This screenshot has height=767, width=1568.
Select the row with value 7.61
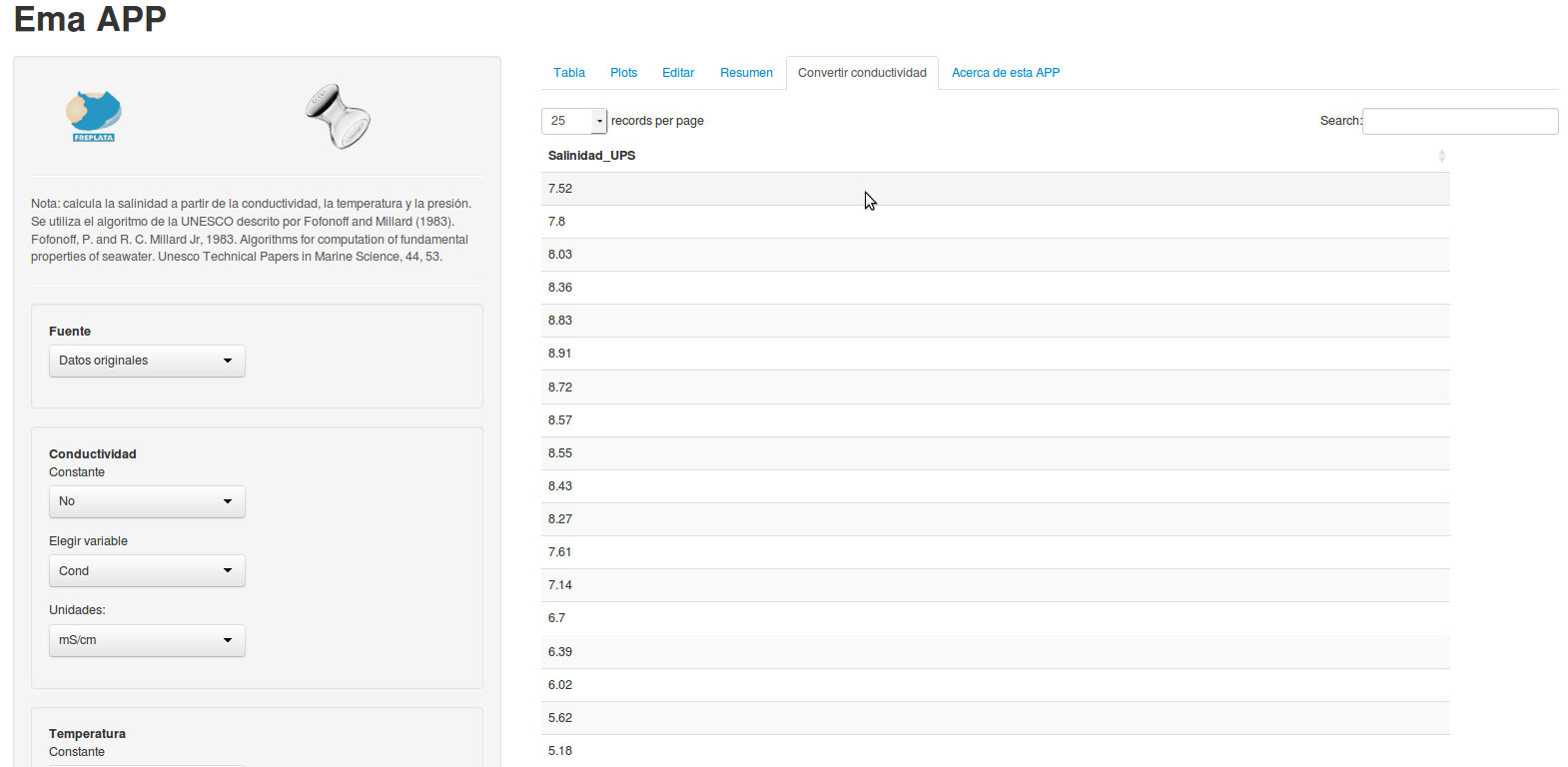pyautogui.click(x=996, y=552)
